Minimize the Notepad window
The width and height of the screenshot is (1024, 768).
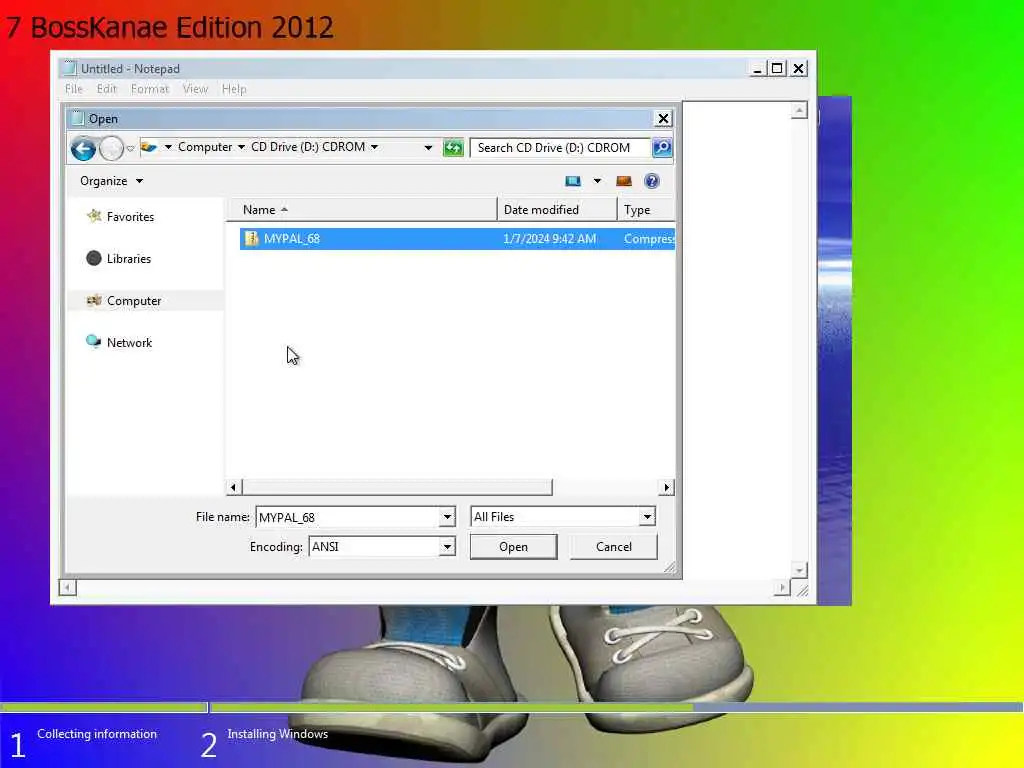click(x=757, y=68)
